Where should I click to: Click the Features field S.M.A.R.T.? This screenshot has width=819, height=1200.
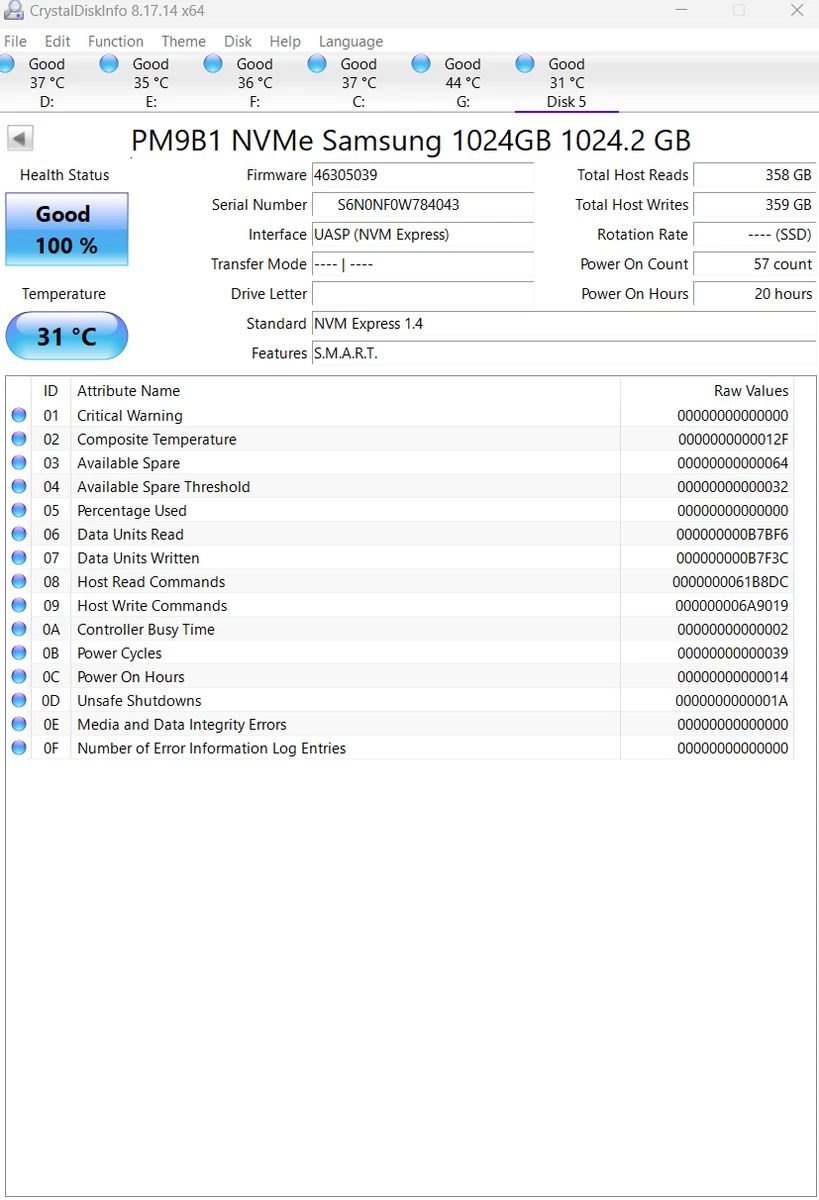[564, 353]
